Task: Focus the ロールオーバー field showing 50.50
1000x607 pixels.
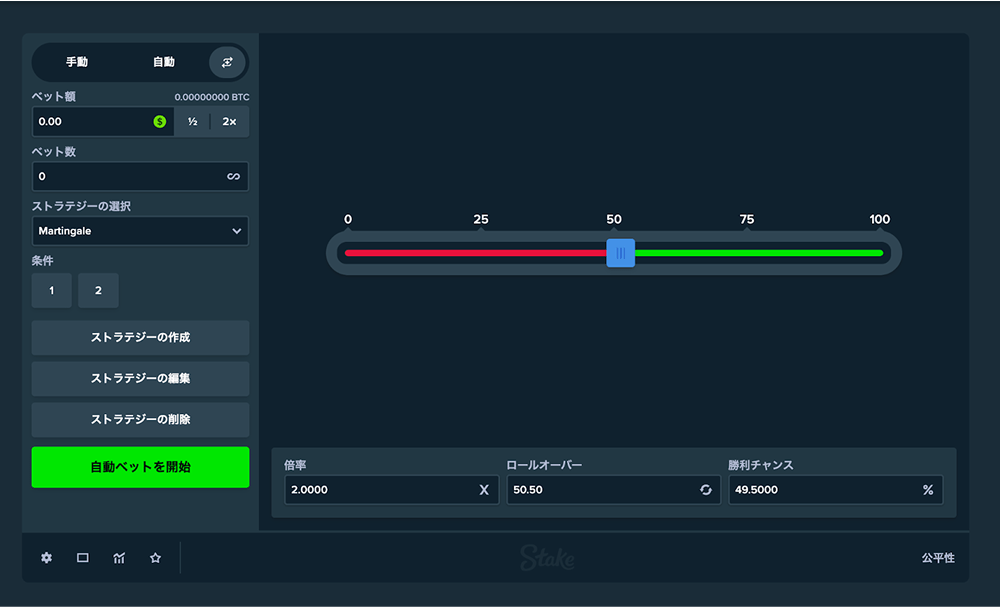Action: (614, 490)
